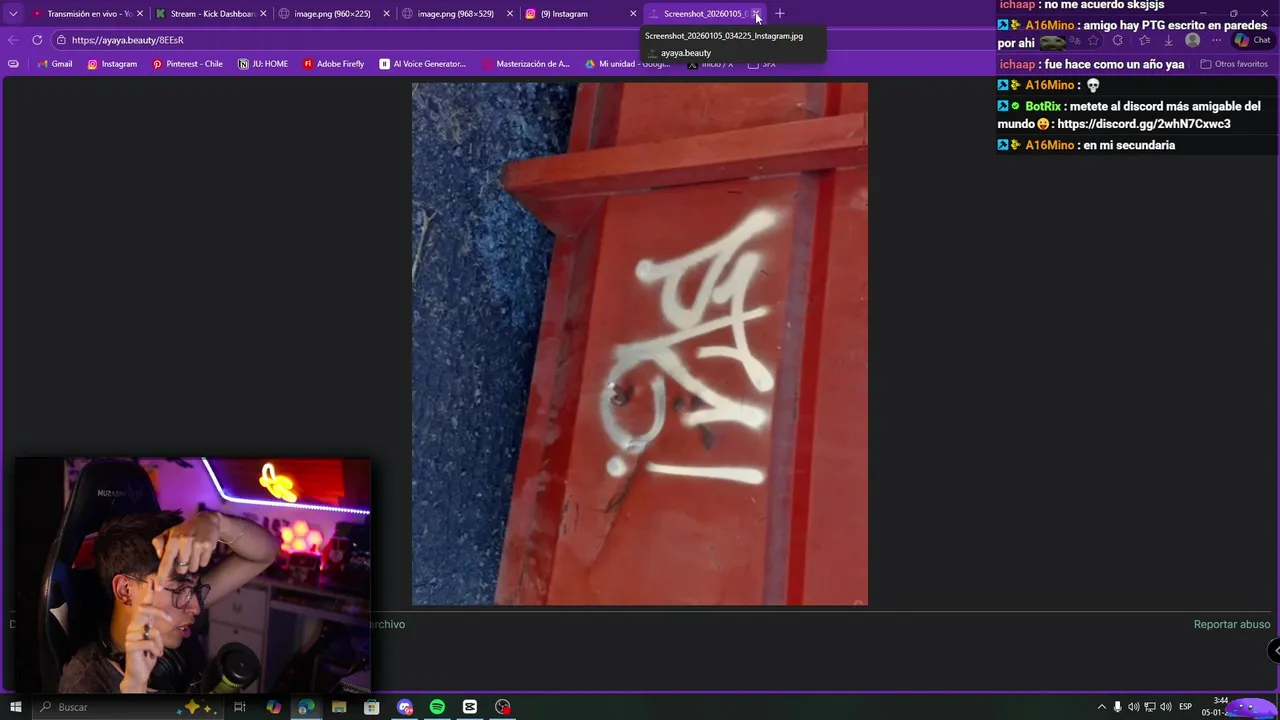The image size is (1280, 720).
Task: Open a new browser tab
Action: (780, 14)
